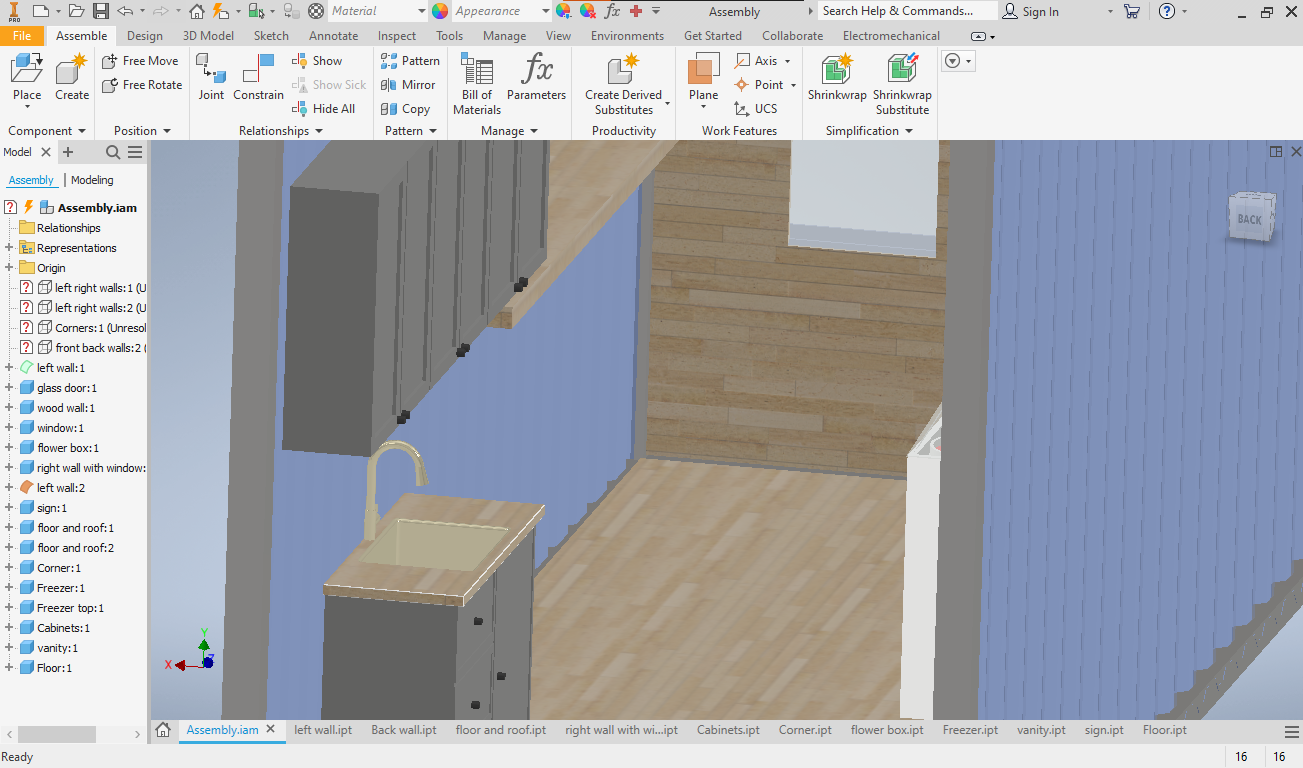This screenshot has height=768, width=1303.
Task: Click the Place component icon
Action: (27, 78)
